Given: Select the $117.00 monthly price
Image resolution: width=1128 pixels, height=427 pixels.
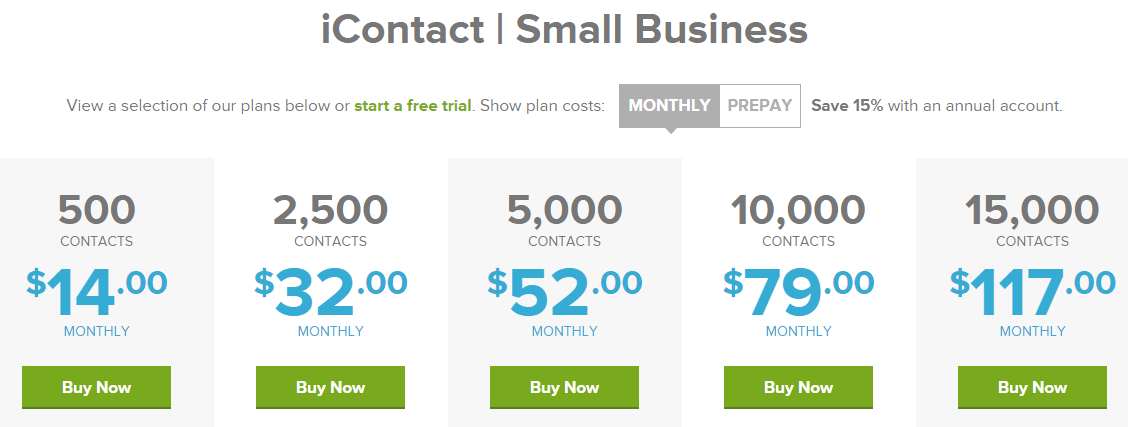Looking at the screenshot, I should 1032,293.
